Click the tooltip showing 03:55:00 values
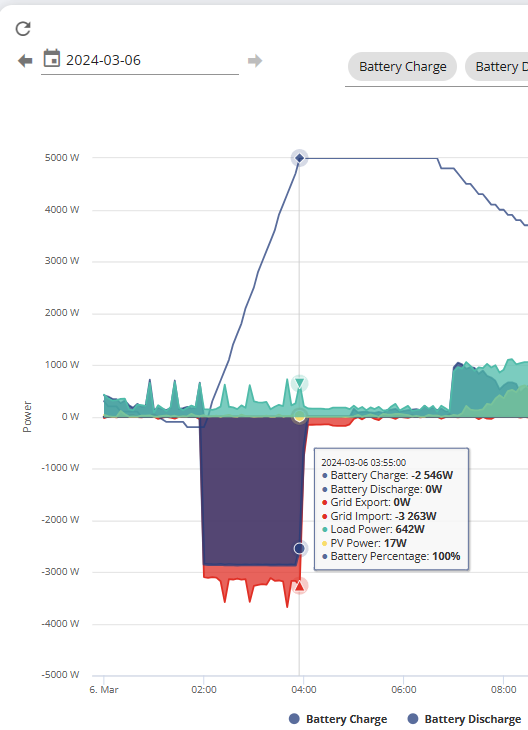This screenshot has height=730, width=528. pyautogui.click(x=392, y=509)
